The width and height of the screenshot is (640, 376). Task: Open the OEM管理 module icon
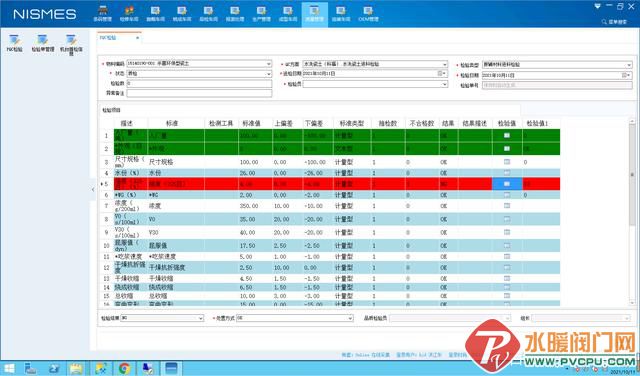pyautogui.click(x=368, y=13)
